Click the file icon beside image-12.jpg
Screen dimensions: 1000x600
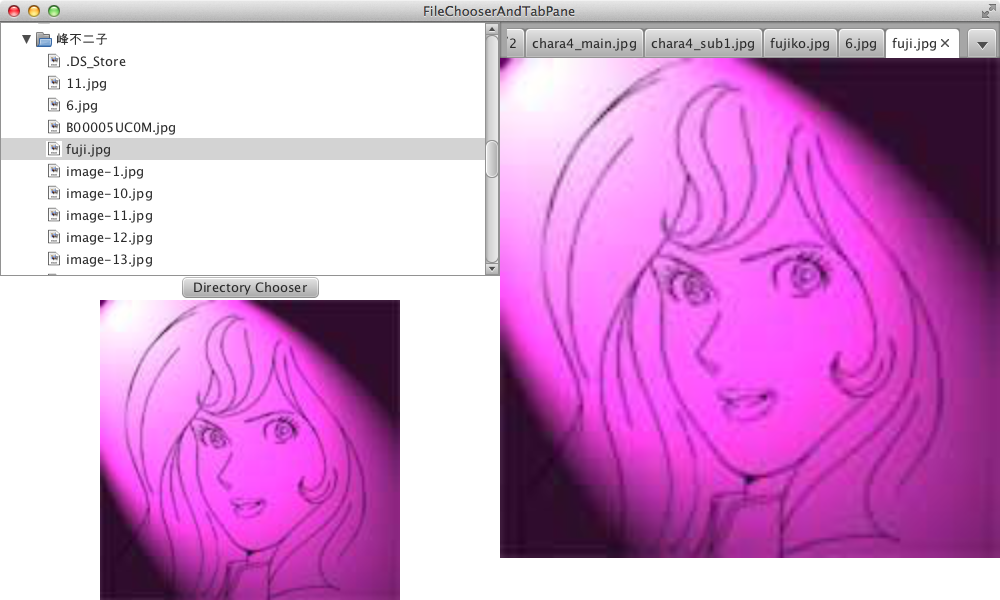click(x=54, y=237)
